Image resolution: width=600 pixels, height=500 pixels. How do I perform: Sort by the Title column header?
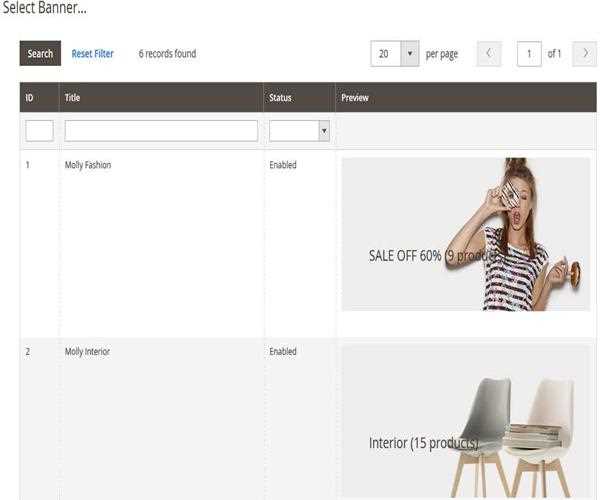click(73, 98)
